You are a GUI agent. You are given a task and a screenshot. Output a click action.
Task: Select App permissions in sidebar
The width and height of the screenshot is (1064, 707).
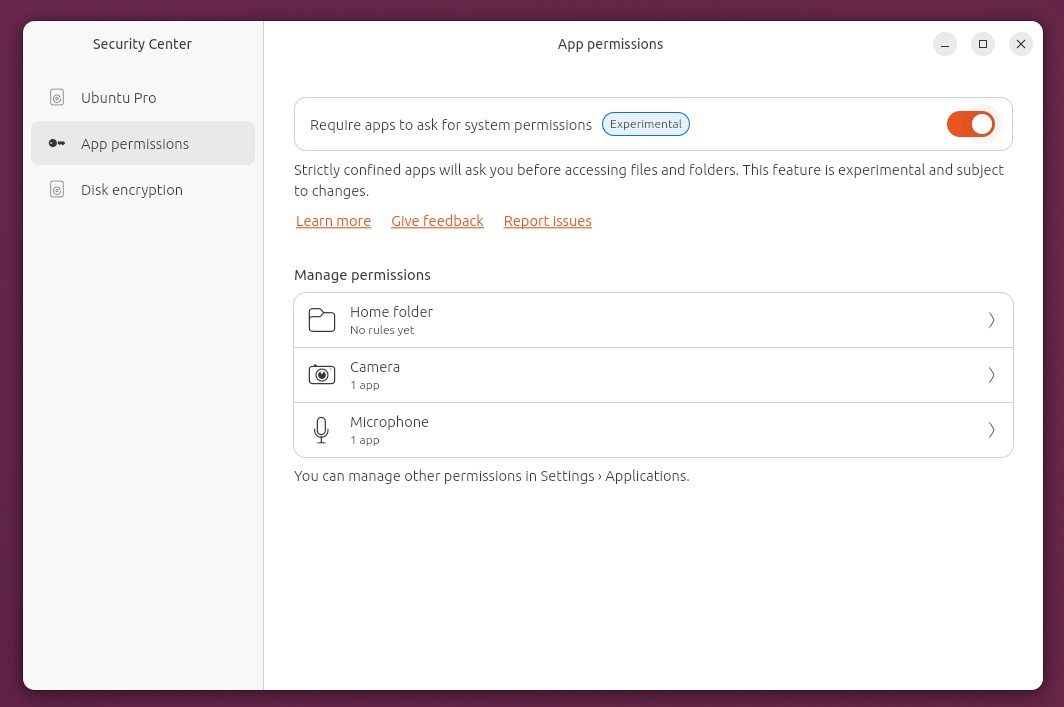click(134, 144)
